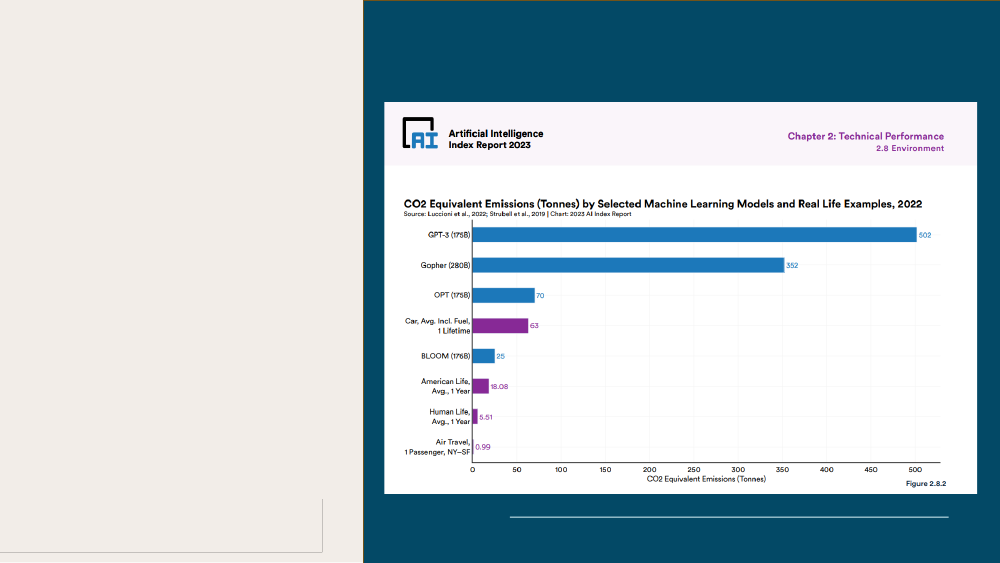1000x563 pixels.
Task: Click the AI Index logo icon
Action: [420, 133]
